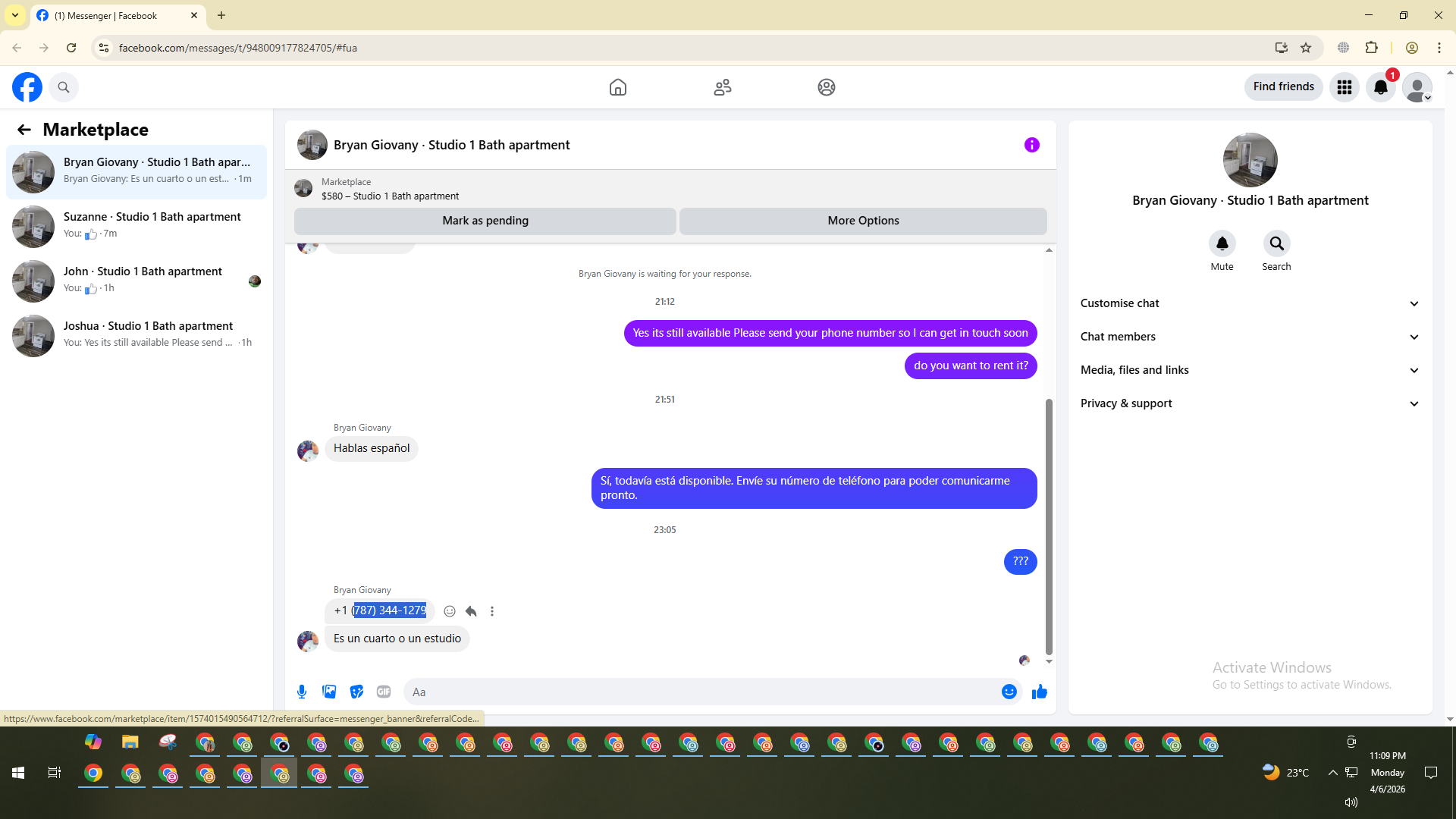This screenshot has width=1456, height=819.
Task: Expand the Privacy & support section
Action: (x=1250, y=403)
